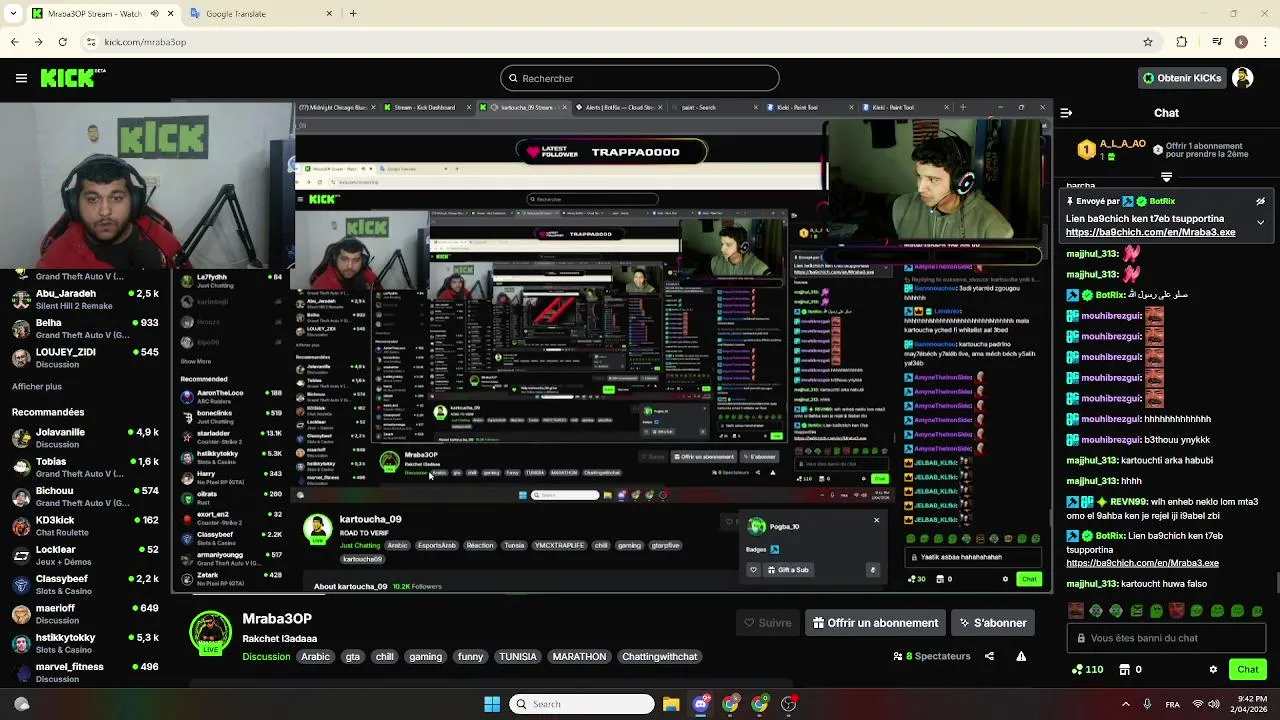Select the MARATHON tag
The width and height of the screenshot is (1280, 720).
pyautogui.click(x=579, y=657)
